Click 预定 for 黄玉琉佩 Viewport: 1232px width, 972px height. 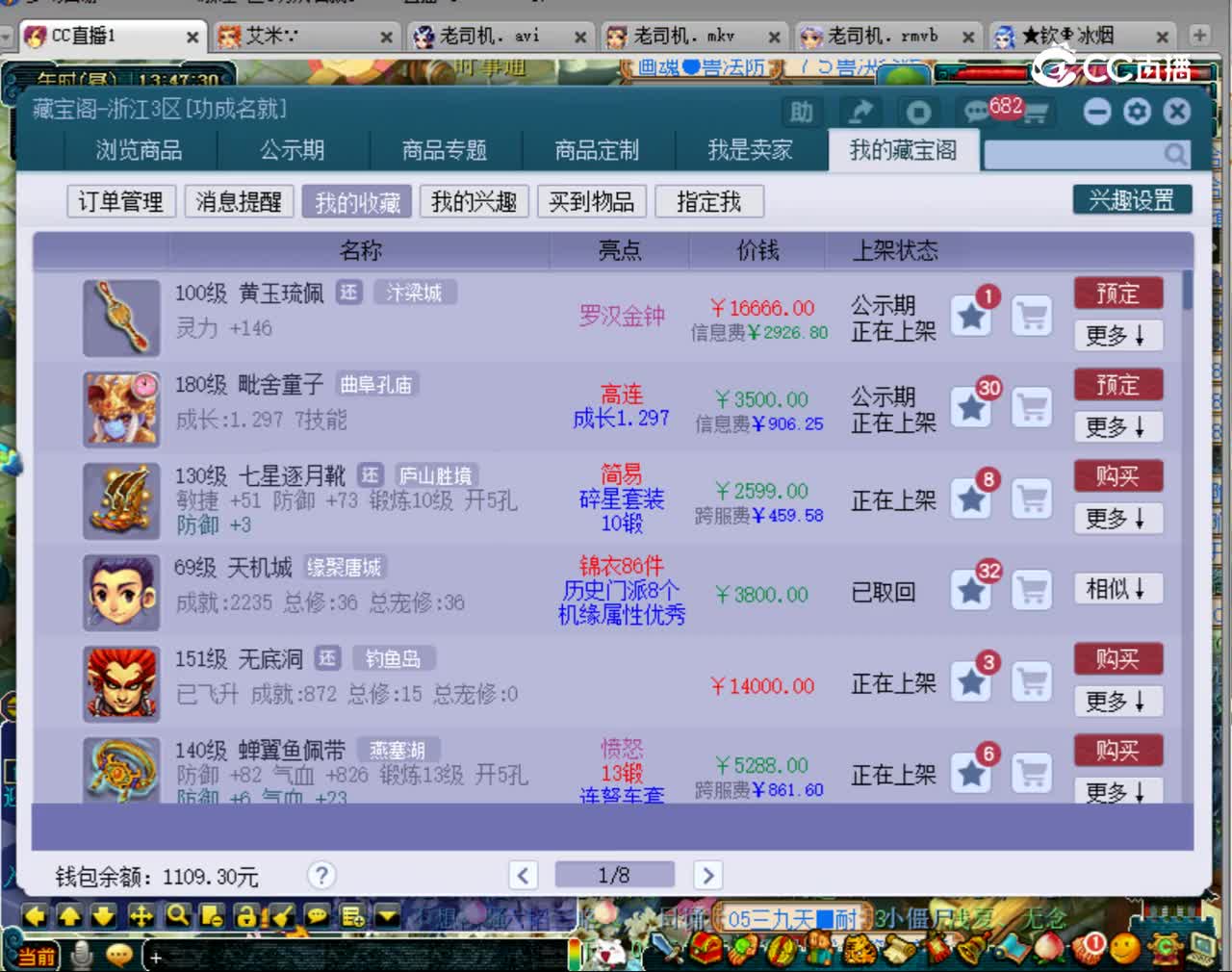click(1117, 293)
